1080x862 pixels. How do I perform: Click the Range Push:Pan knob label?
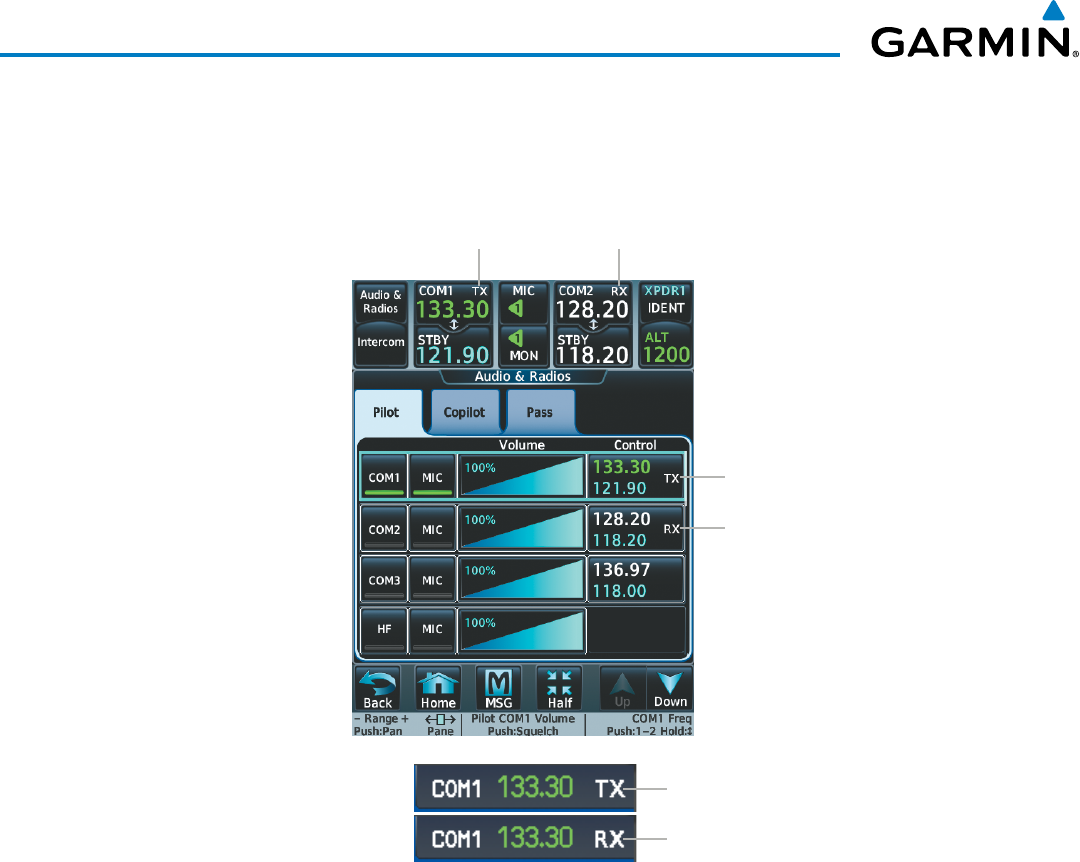[382, 725]
